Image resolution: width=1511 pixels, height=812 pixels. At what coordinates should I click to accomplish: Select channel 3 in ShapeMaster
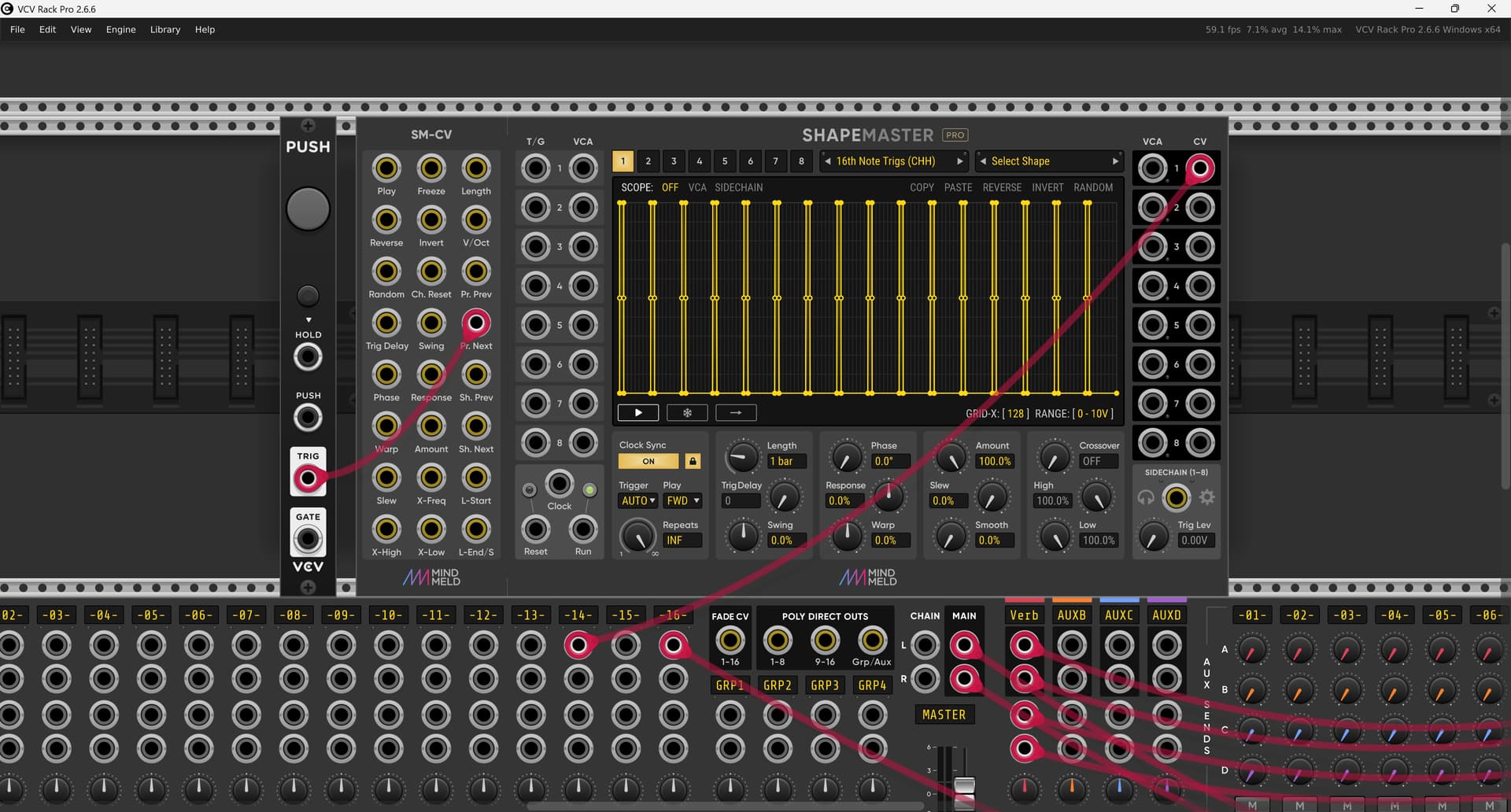pyautogui.click(x=674, y=161)
